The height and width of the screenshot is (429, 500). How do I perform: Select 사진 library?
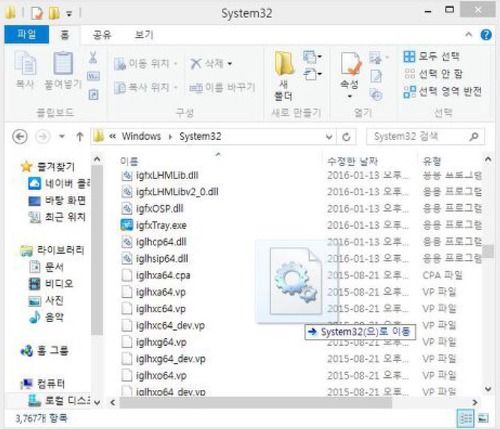click(x=46, y=300)
